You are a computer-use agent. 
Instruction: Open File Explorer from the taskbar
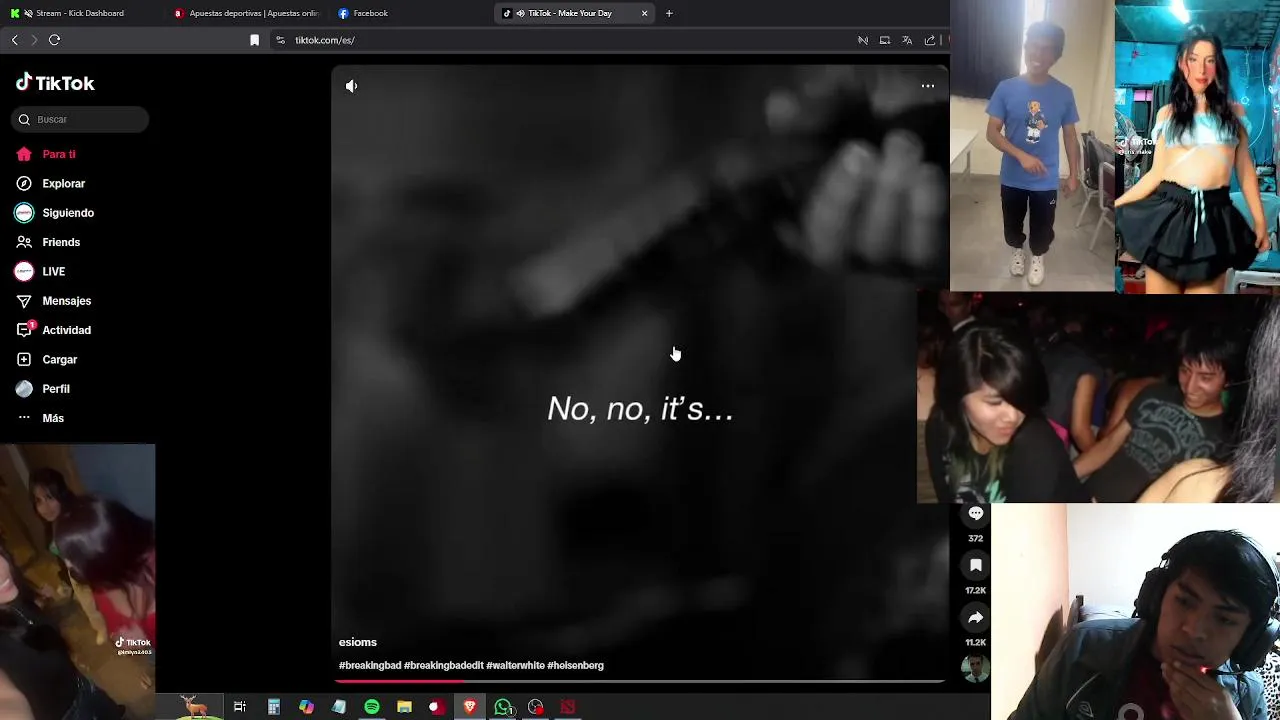coord(404,707)
